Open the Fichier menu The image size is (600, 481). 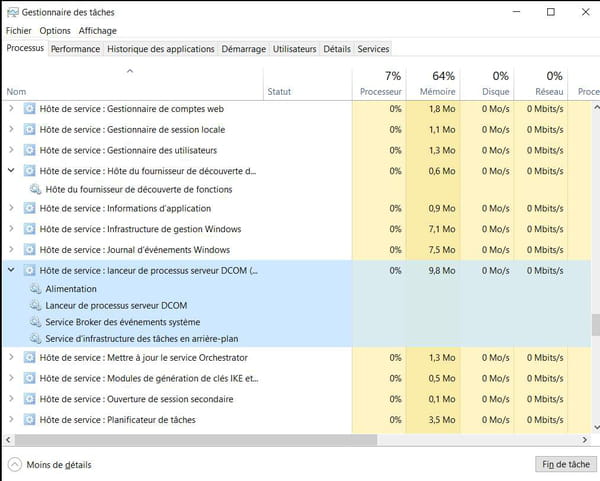[18, 31]
